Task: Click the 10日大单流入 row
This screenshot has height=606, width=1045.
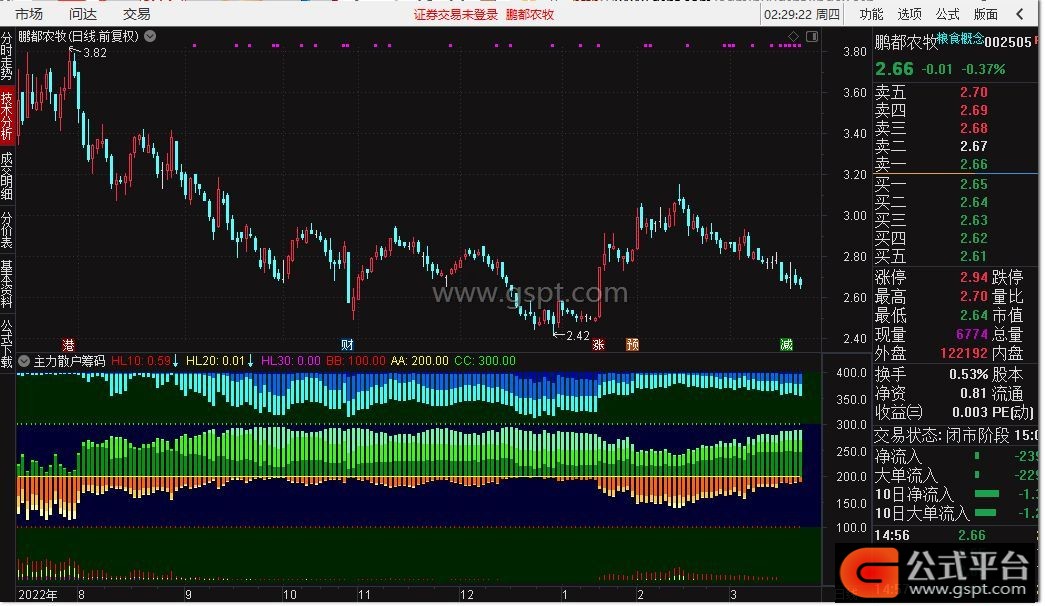Action: click(x=956, y=513)
